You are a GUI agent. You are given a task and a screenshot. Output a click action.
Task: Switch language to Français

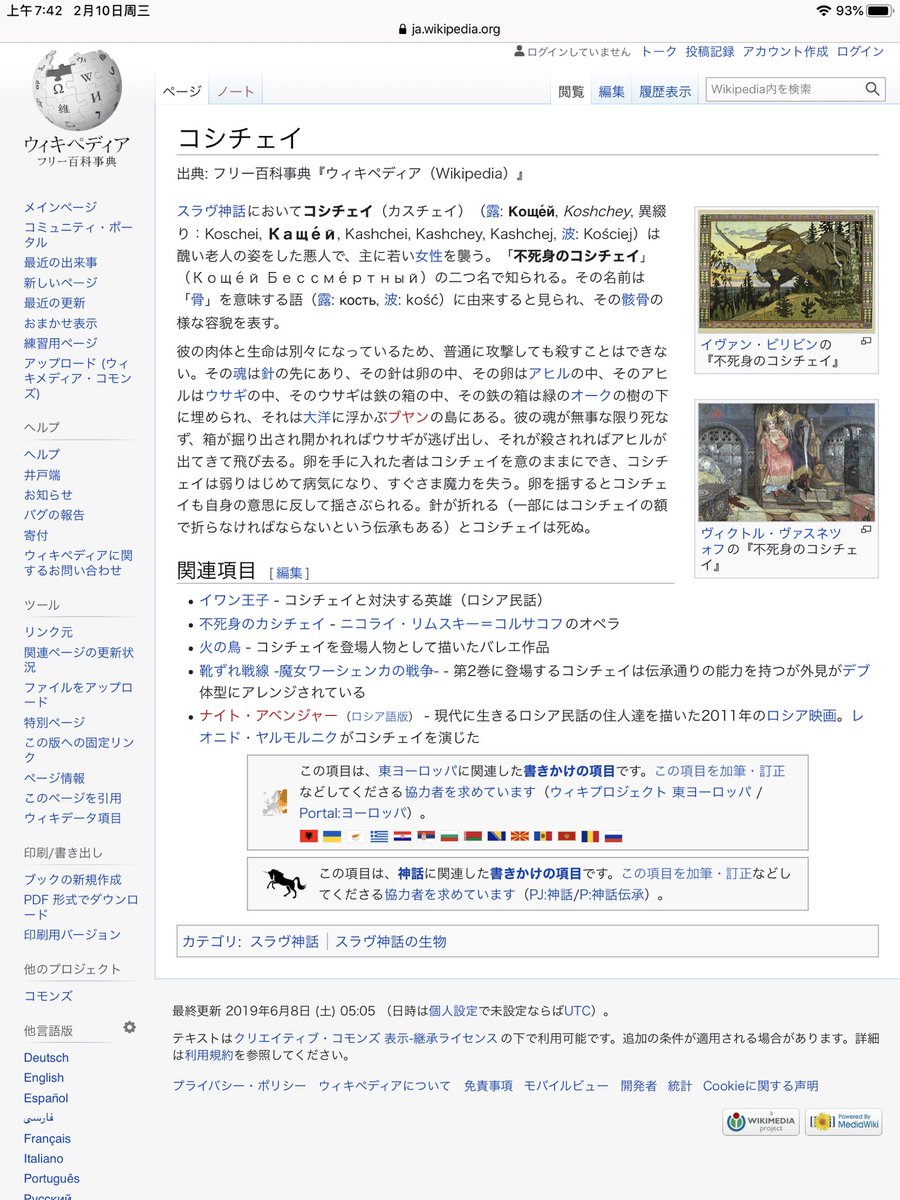47,1138
